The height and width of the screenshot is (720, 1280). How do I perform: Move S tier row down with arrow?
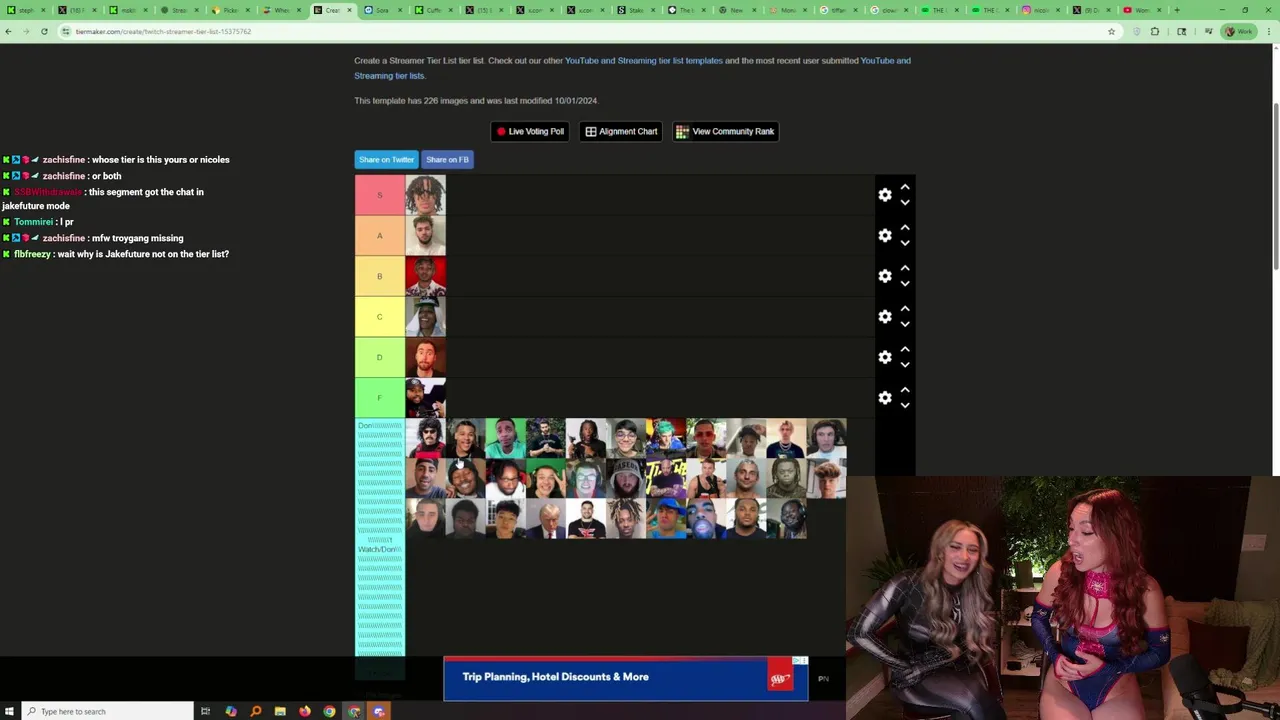[x=905, y=203]
